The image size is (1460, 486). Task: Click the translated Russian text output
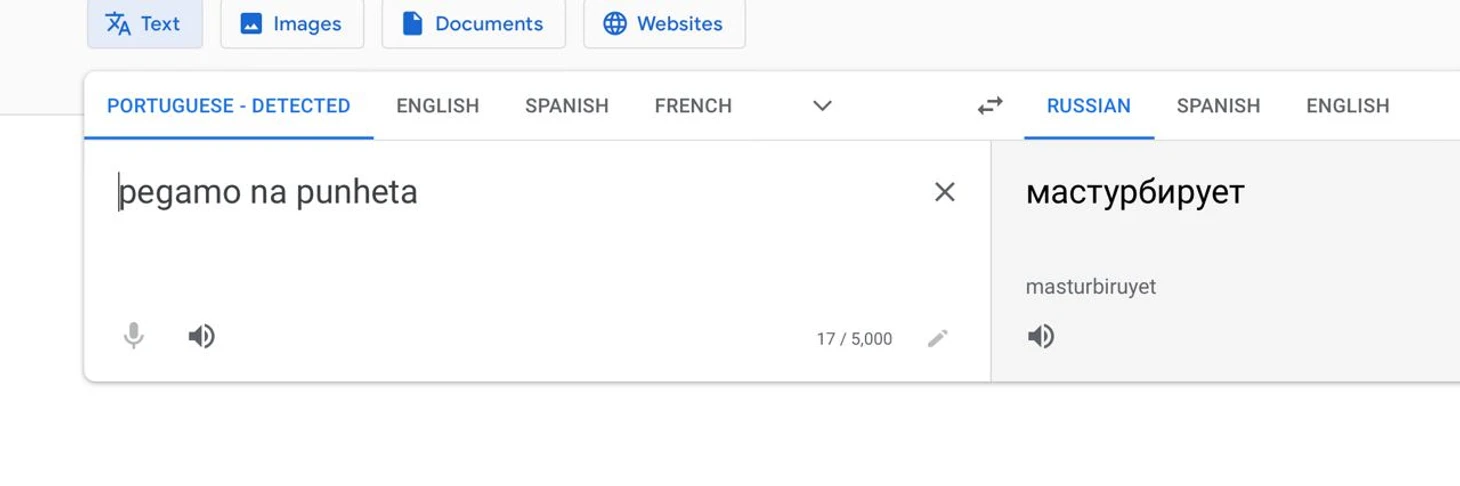tap(1135, 192)
